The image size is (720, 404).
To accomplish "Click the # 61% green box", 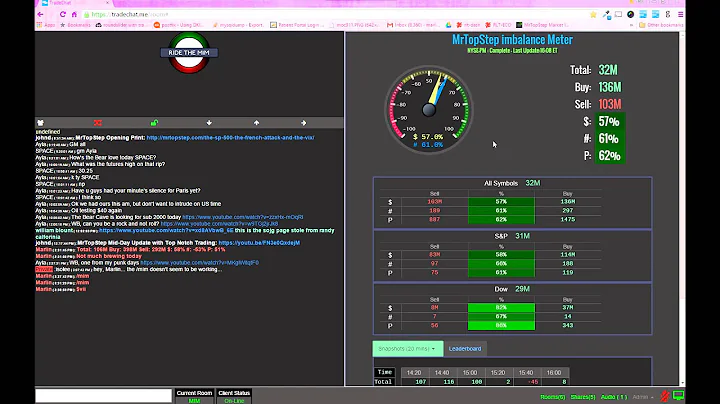I will coord(610,139).
